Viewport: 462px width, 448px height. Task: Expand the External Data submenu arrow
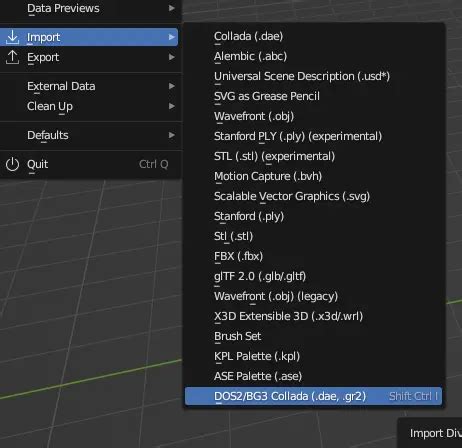[172, 86]
